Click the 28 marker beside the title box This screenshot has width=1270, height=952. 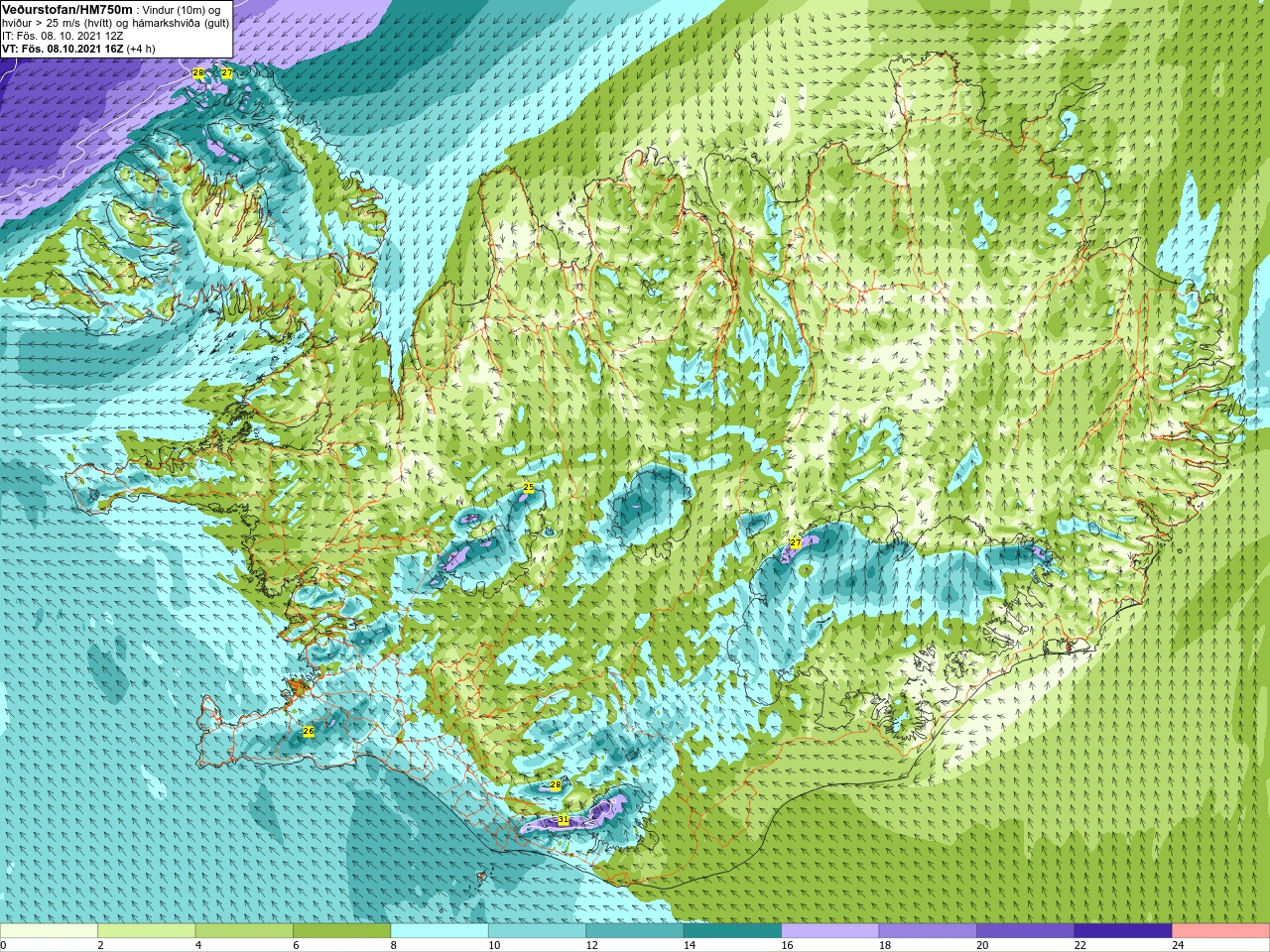197,73
